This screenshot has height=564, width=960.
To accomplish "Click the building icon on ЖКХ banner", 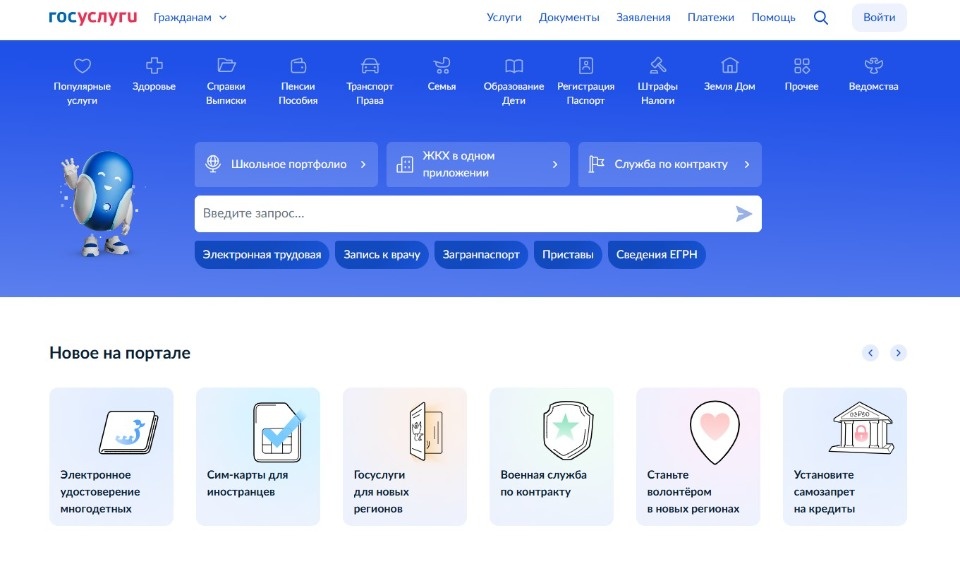I will pyautogui.click(x=405, y=164).
